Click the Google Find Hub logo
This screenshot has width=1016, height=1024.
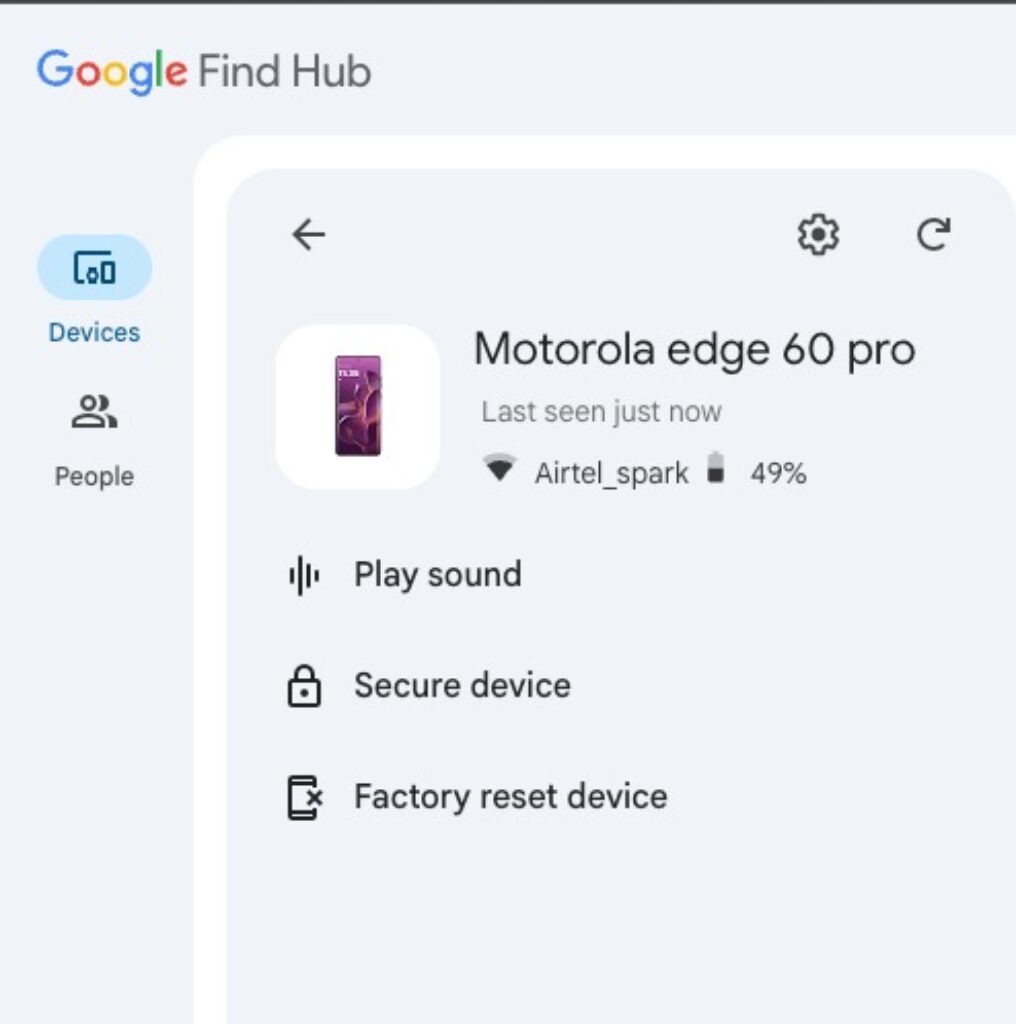pos(204,72)
